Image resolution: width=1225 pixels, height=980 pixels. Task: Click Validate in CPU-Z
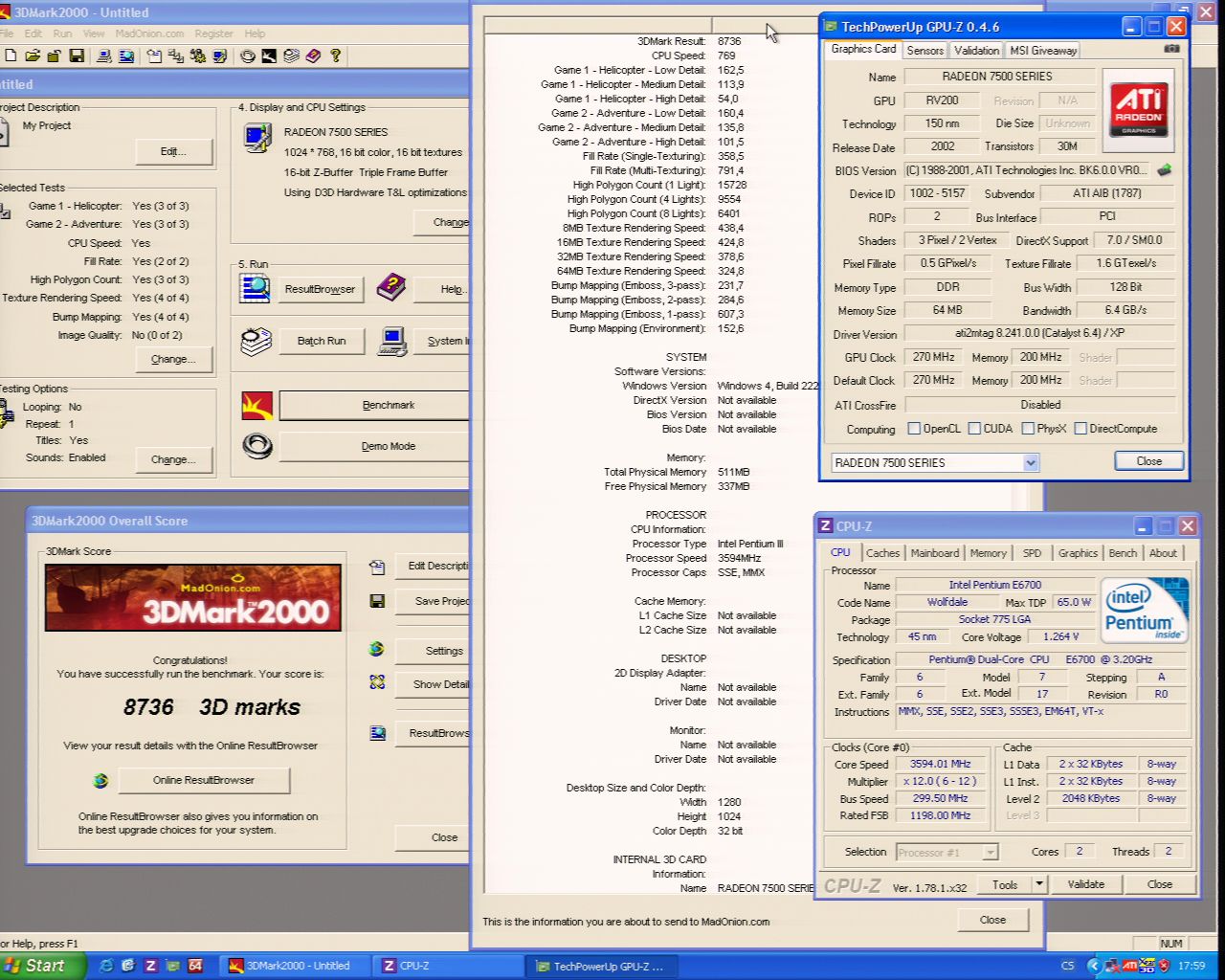pyautogui.click(x=1086, y=884)
